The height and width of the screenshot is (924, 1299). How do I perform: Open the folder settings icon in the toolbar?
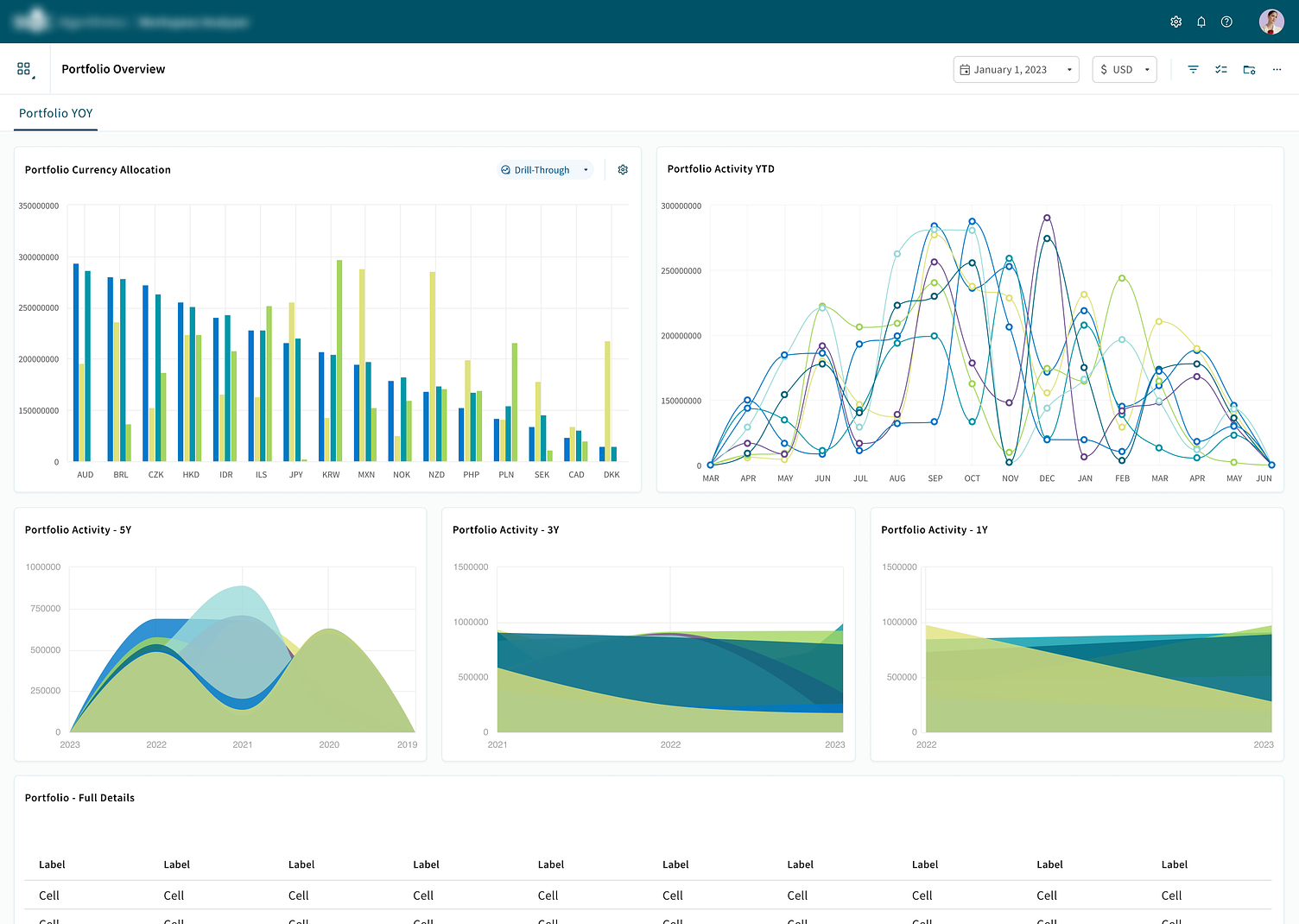pos(1249,69)
